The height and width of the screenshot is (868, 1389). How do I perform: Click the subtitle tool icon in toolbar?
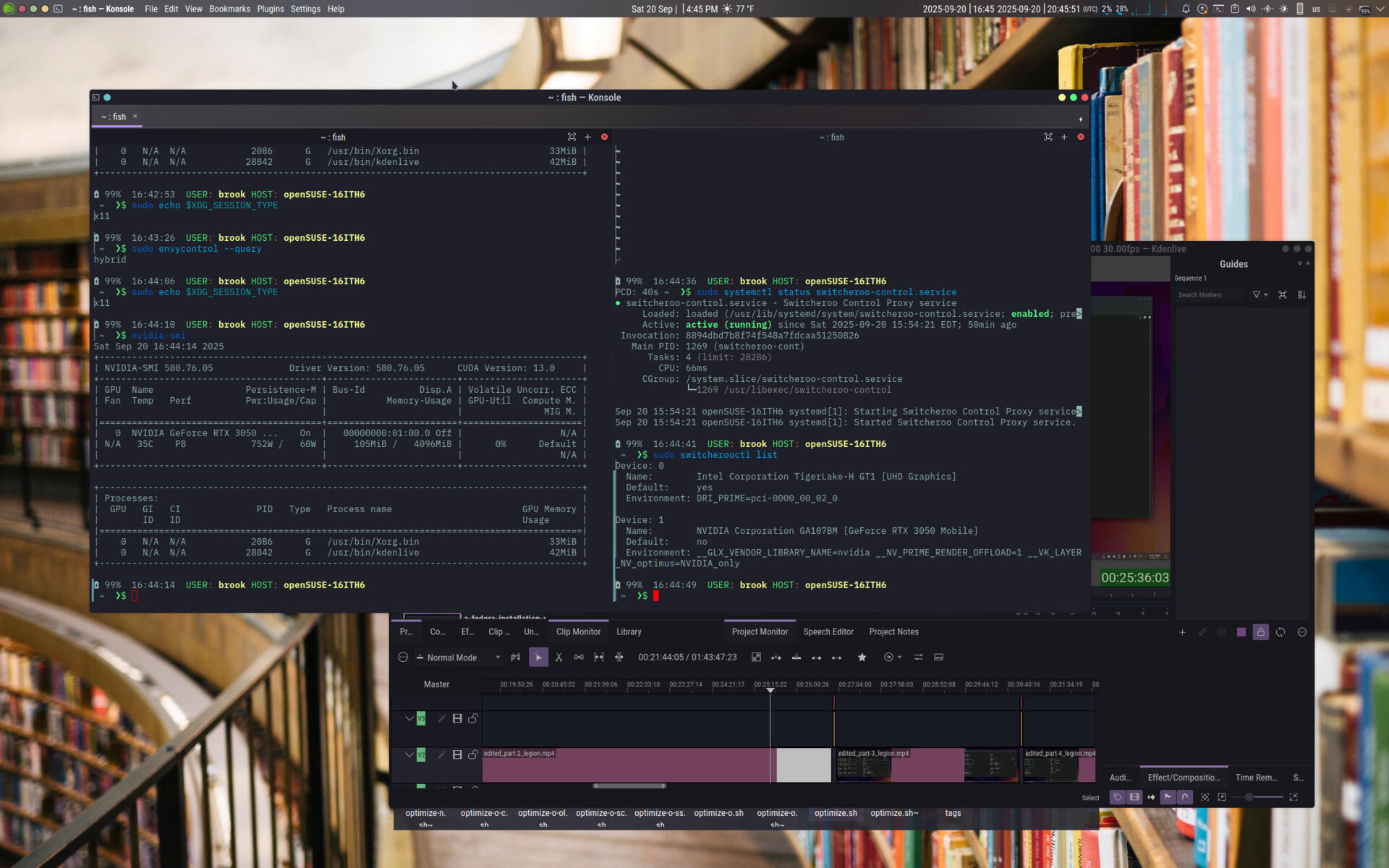point(938,657)
